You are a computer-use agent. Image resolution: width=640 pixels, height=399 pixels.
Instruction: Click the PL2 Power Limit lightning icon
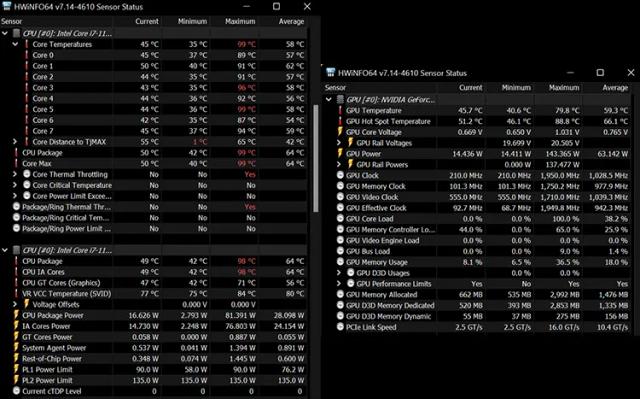pyautogui.click(x=16, y=380)
